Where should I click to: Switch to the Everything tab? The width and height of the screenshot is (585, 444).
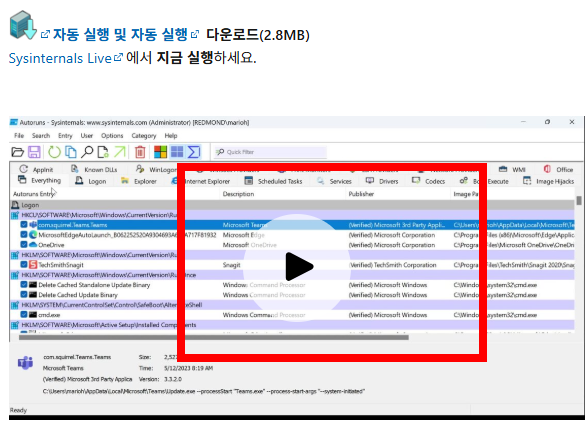tap(40, 180)
